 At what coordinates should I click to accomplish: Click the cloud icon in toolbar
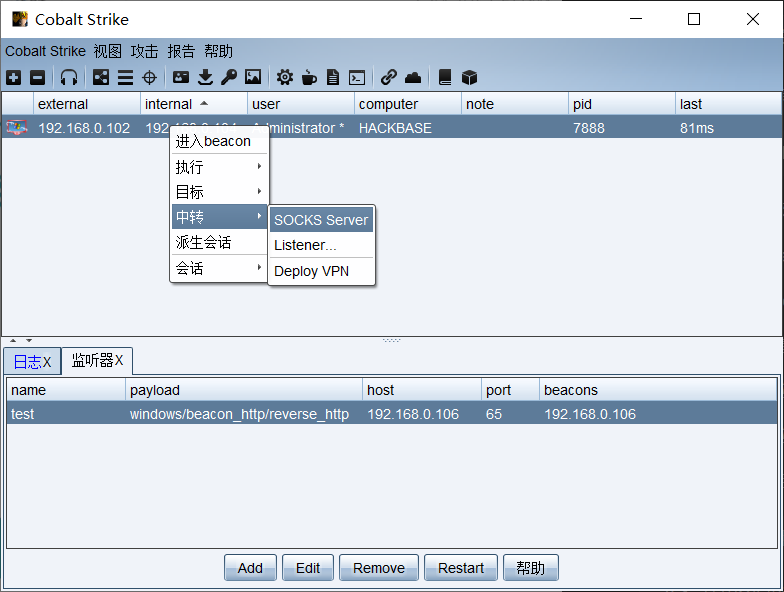click(x=413, y=77)
